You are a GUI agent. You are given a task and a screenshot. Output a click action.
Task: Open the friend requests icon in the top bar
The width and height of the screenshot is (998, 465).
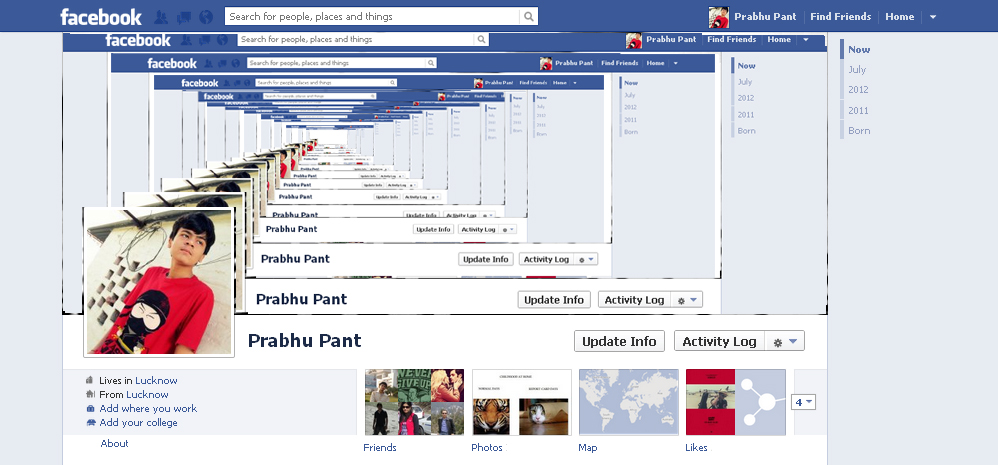(162, 17)
